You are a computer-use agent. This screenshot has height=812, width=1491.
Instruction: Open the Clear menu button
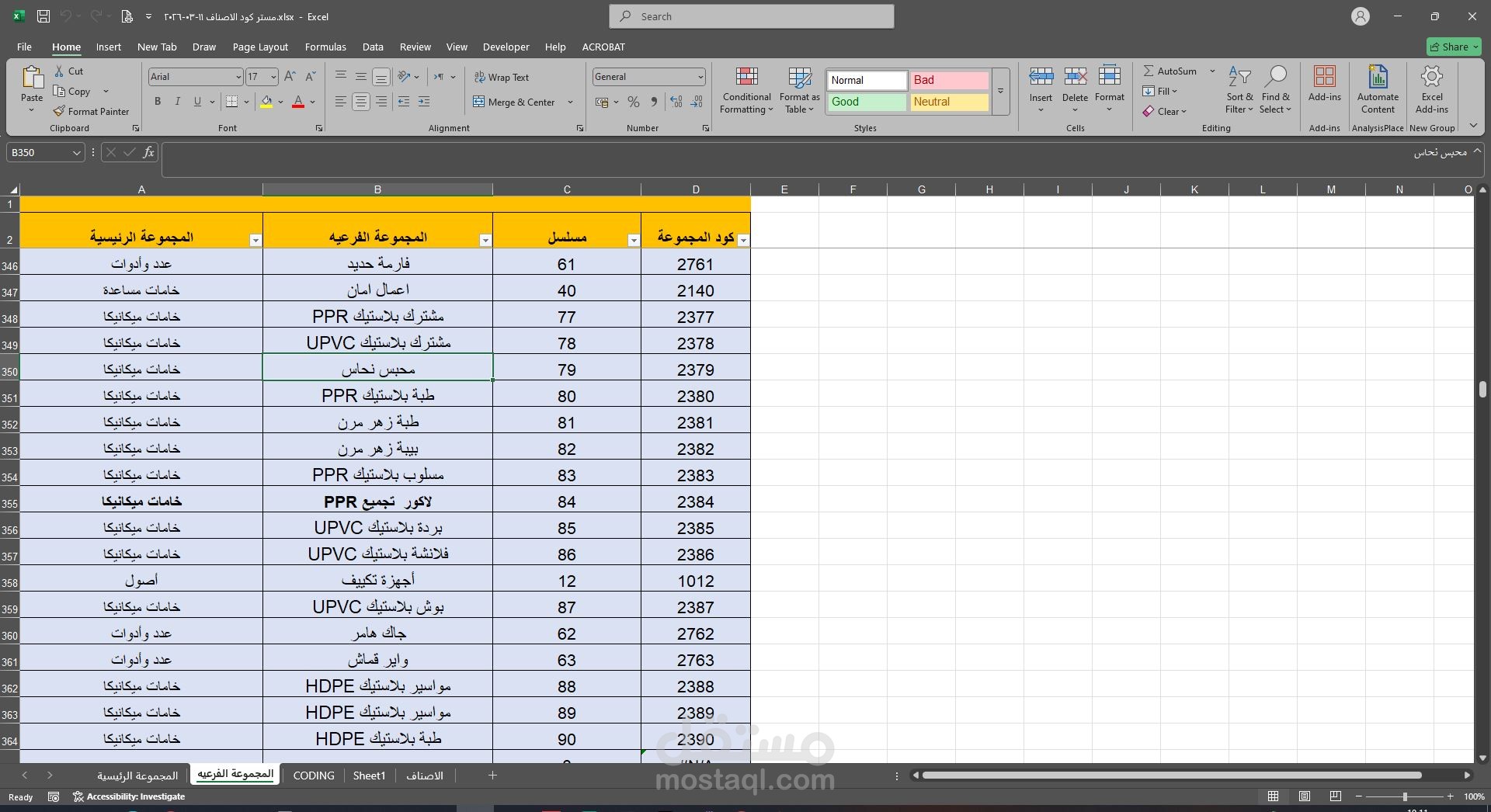(x=1164, y=111)
